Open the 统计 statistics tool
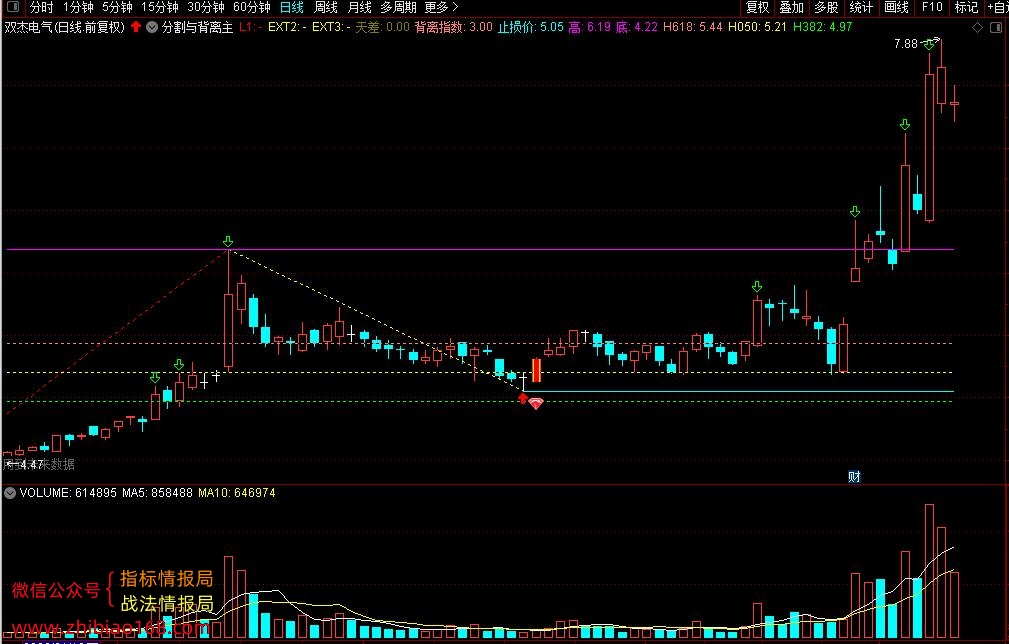The image size is (1009, 644). coord(861,7)
